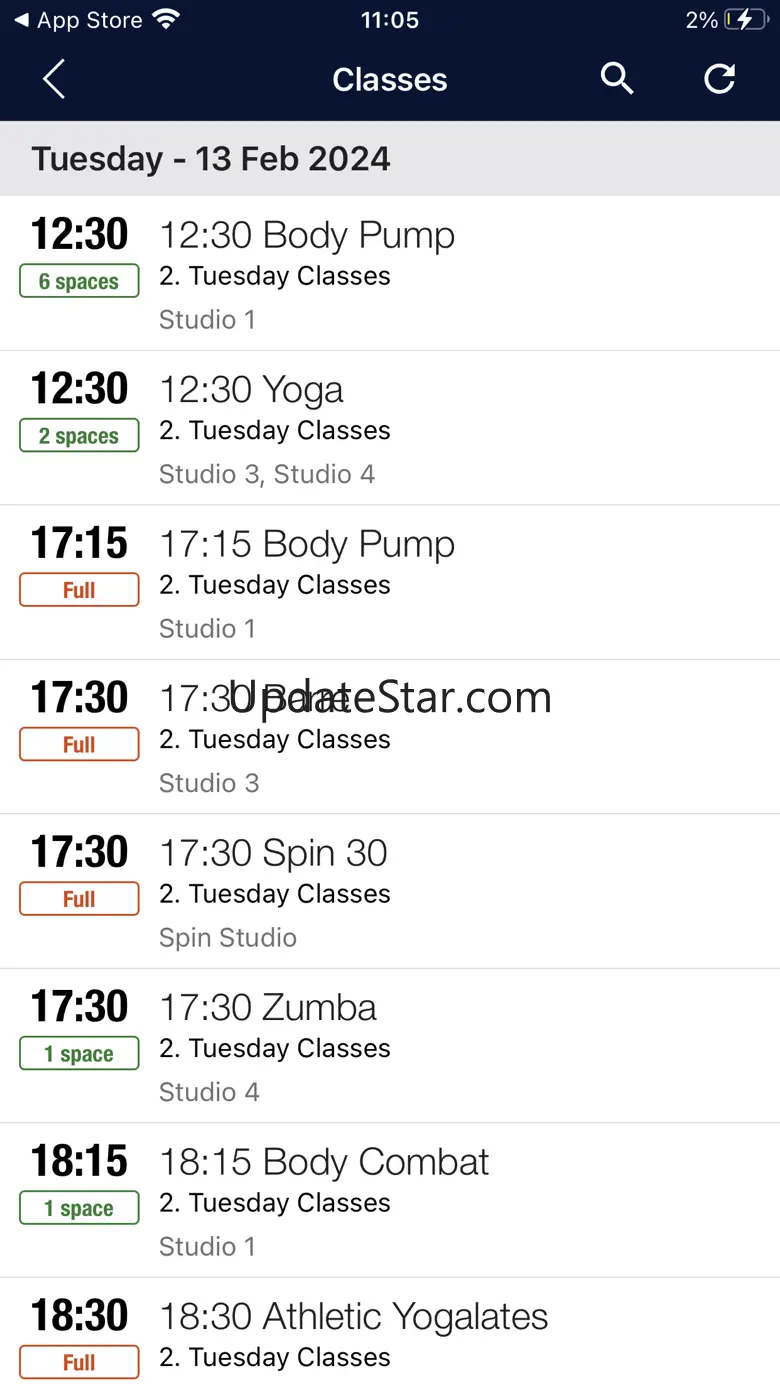780x1387 pixels.
Task: Select the 12:30 Yoga class
Action: (x=252, y=390)
